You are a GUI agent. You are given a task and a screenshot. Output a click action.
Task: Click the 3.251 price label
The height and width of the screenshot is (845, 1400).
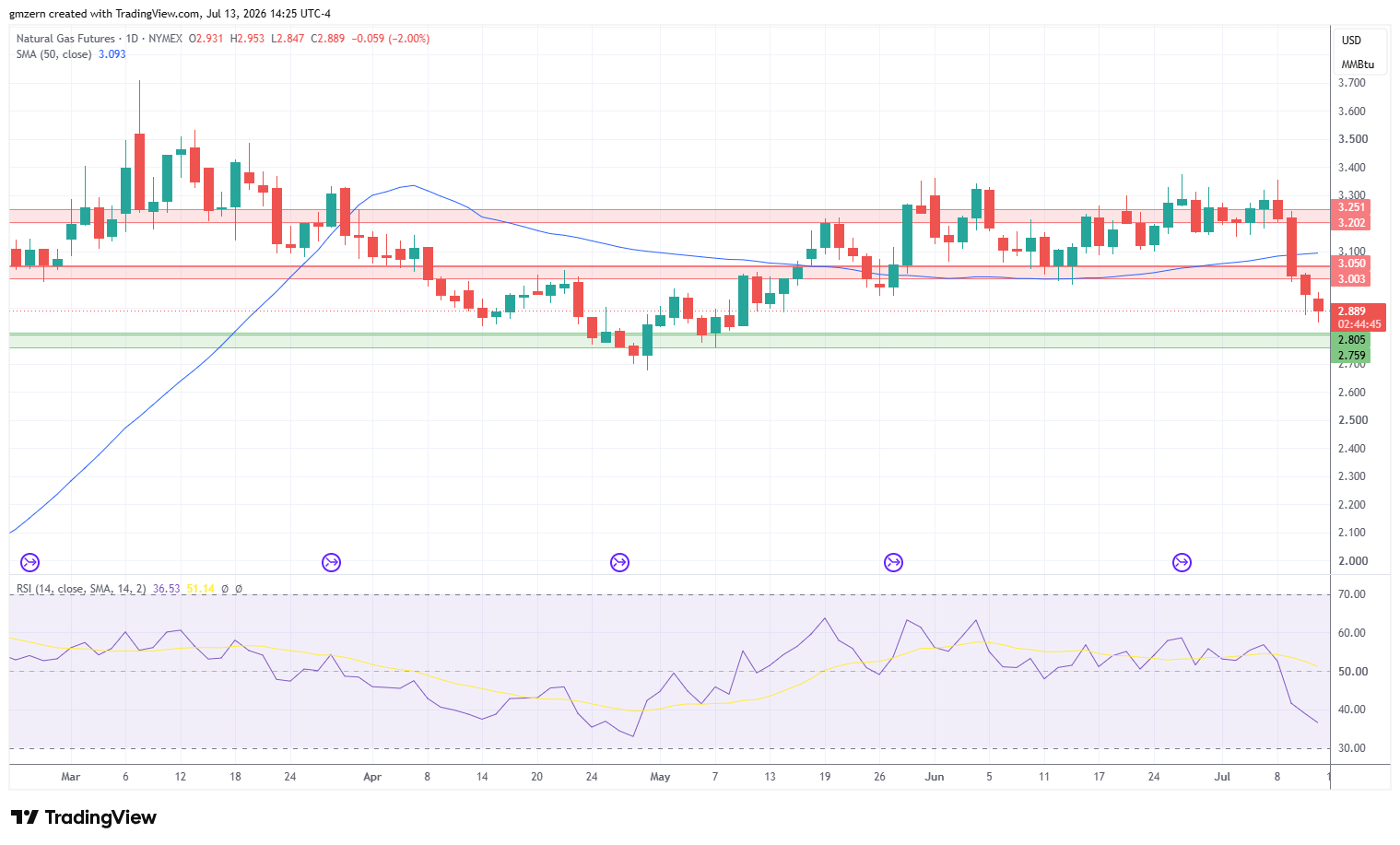click(x=1351, y=207)
